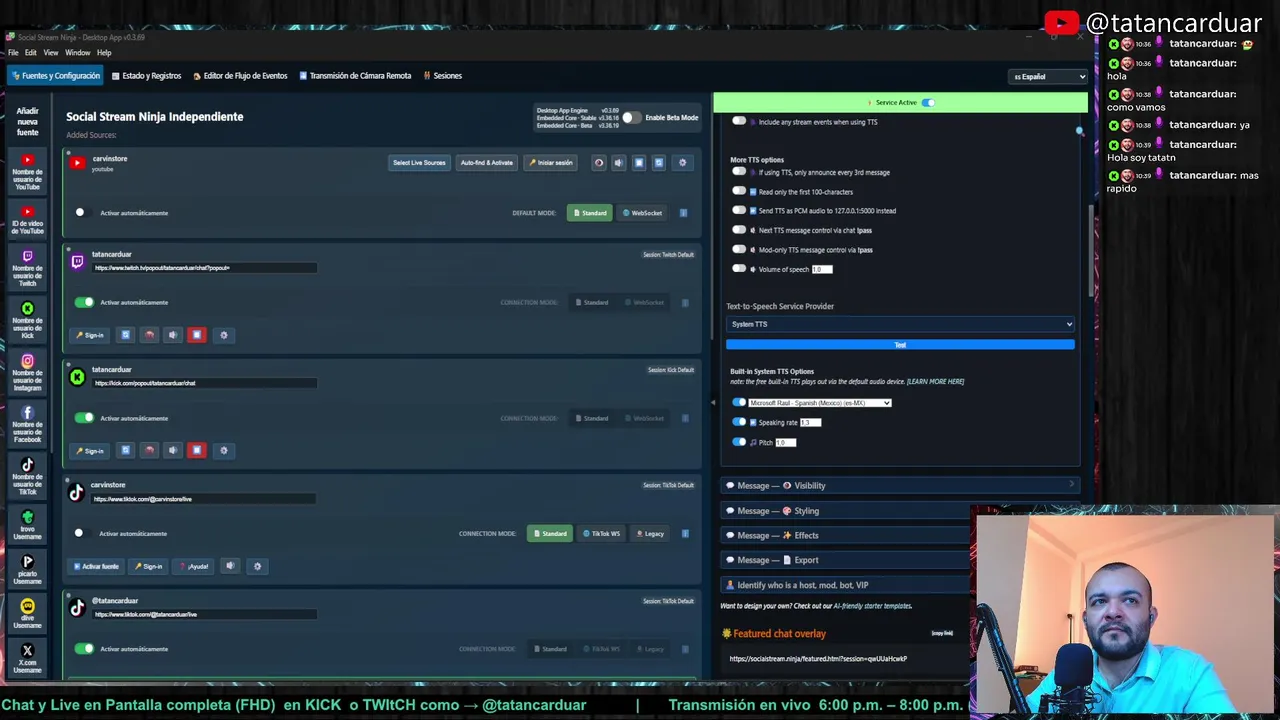Image resolution: width=1280 pixels, height=720 pixels.
Task: Toggle the Pitch option switch
Action: (x=739, y=442)
